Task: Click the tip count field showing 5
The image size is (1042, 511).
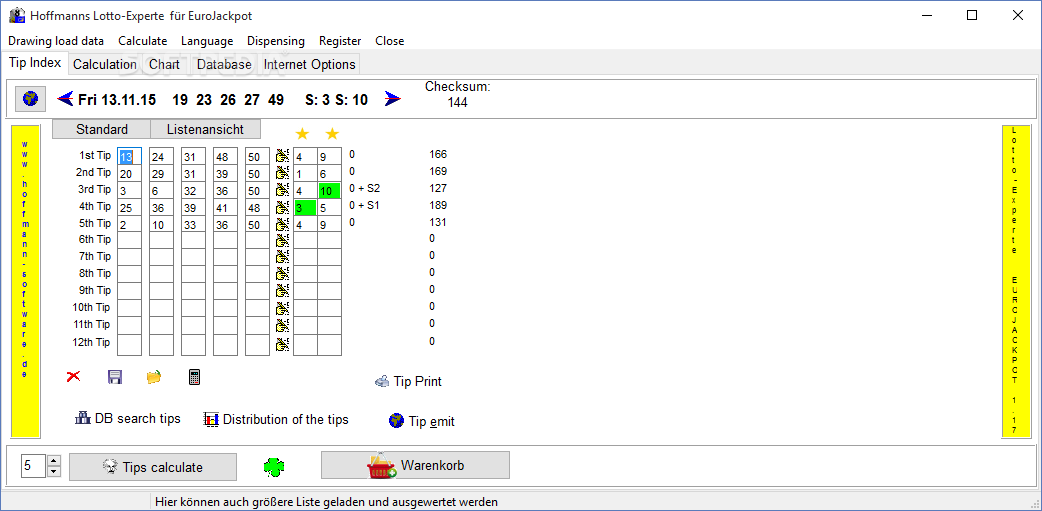Action: [34, 466]
